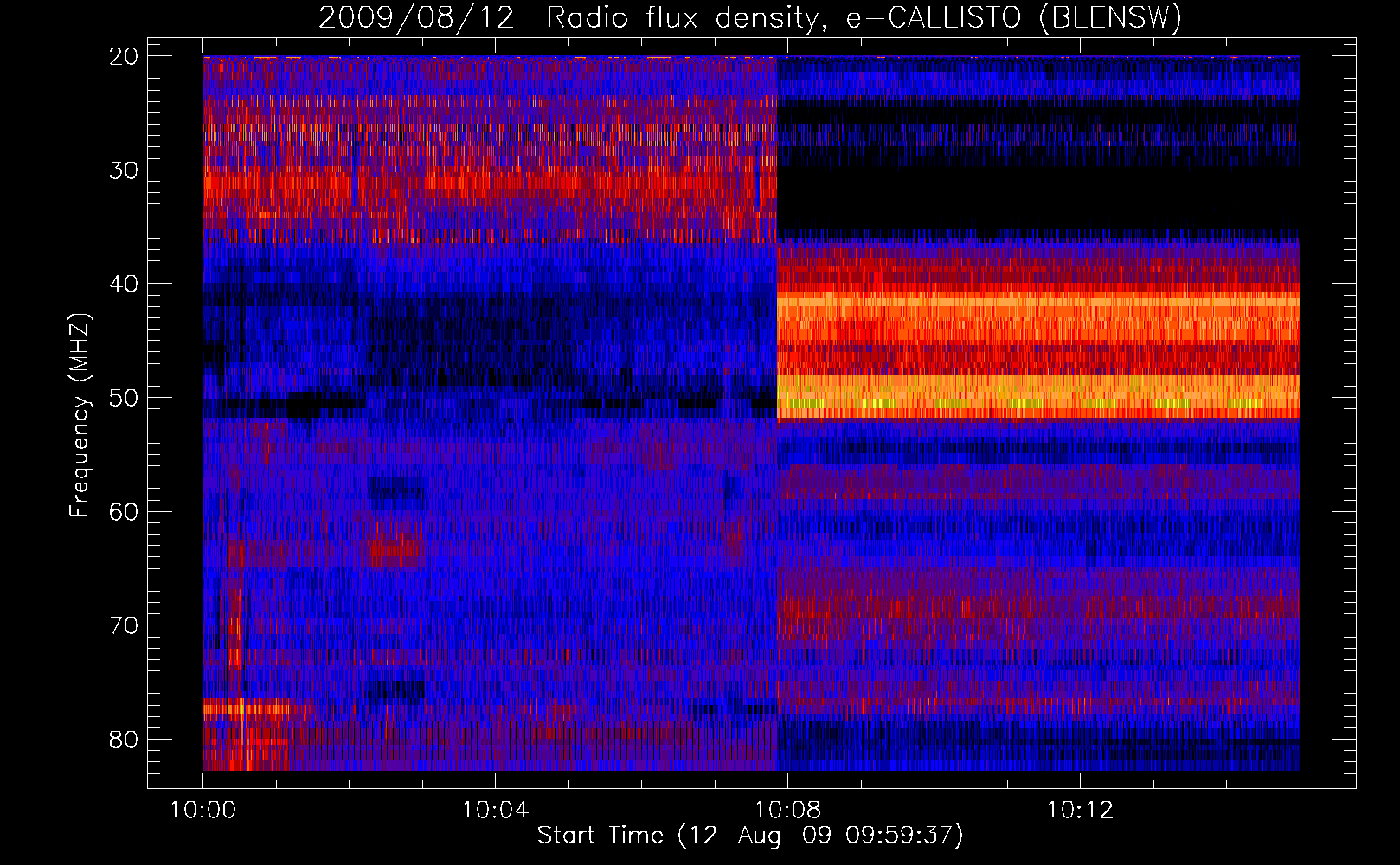Click the 'Start Time (12-Aug-09 09:59:37)' label

(750, 836)
